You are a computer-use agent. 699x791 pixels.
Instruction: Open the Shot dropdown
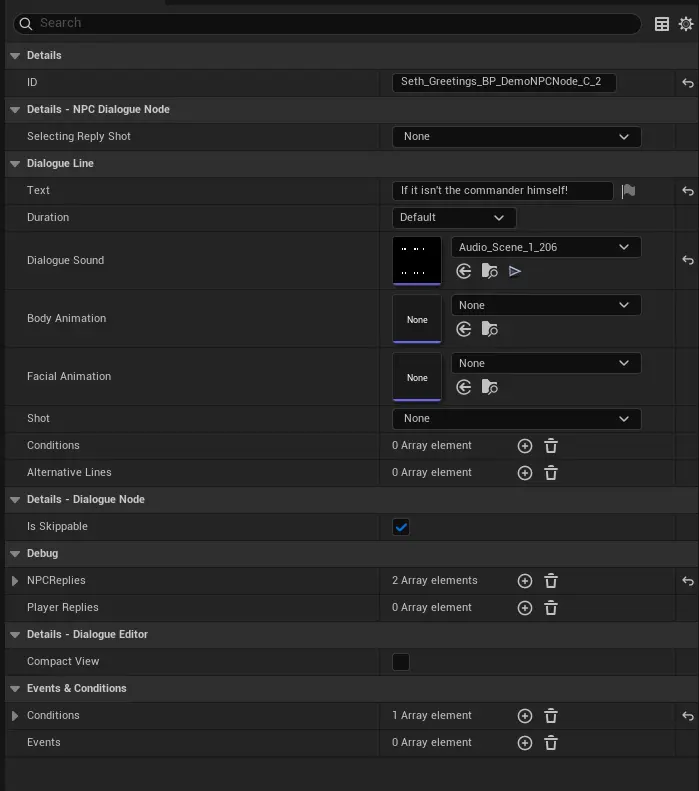tap(516, 419)
